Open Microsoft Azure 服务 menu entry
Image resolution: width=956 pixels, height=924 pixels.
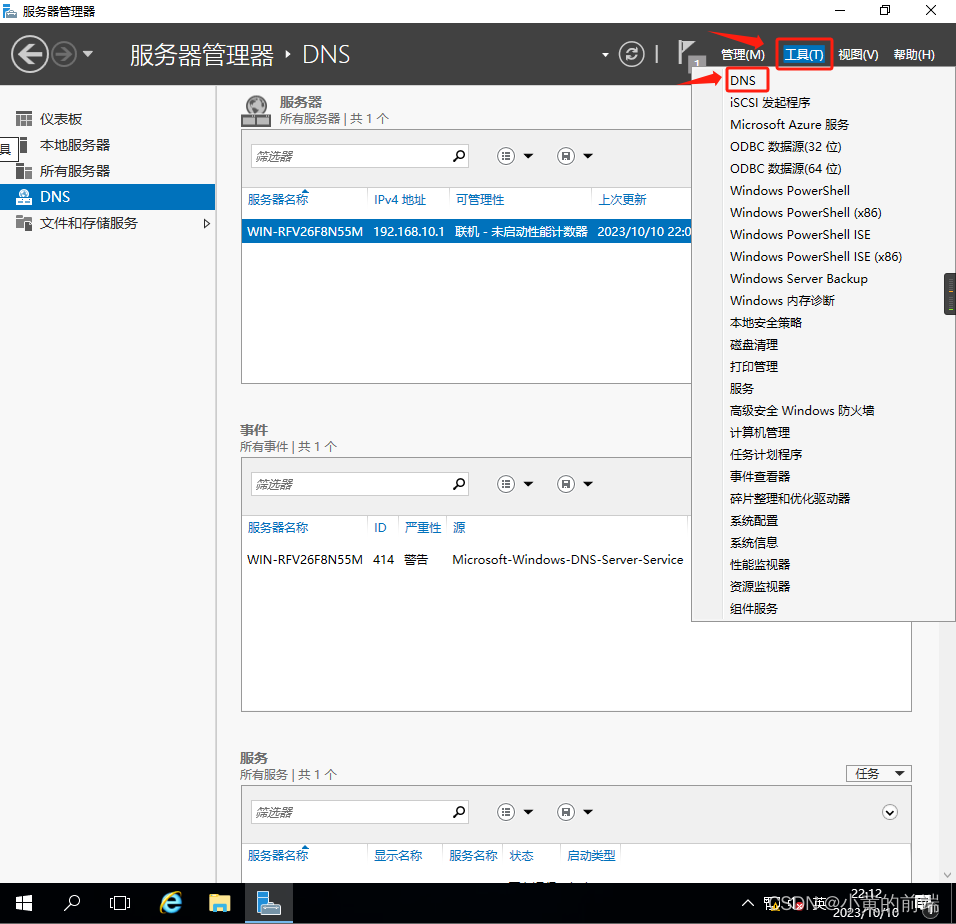click(x=789, y=124)
